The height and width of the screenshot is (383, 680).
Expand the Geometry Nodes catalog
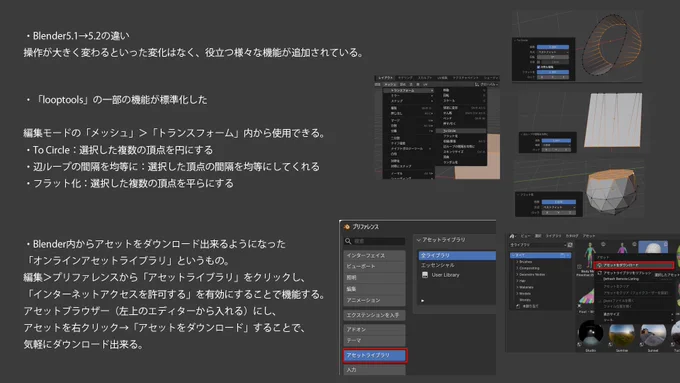click(517, 275)
